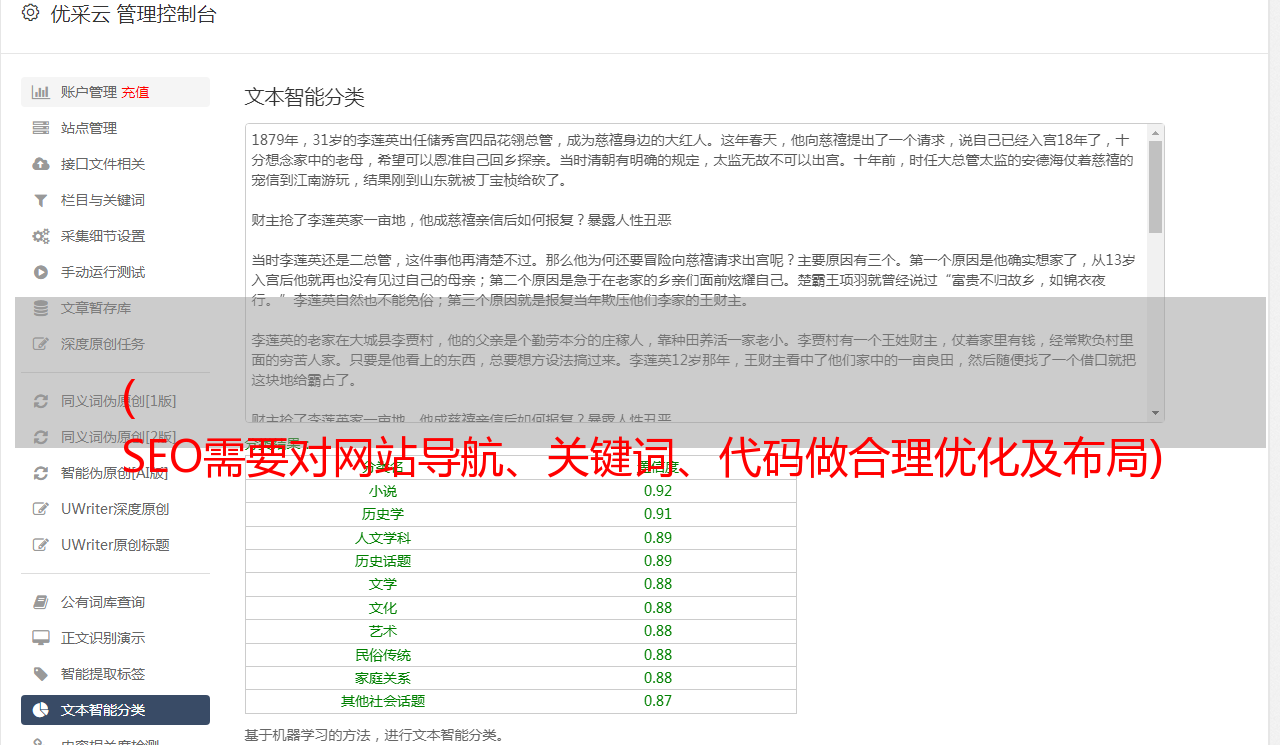Viewport: 1280px width, 745px height.
Task: Click the 文化 category cell
Action: click(383, 608)
